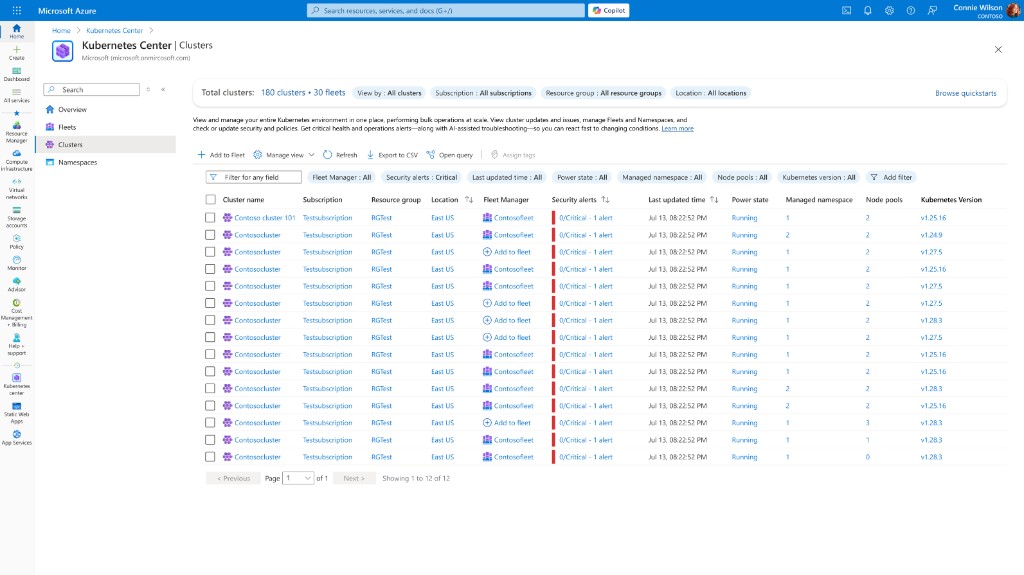Open portal settings gear
Screen dimensions: 1024x575
coord(889,10)
